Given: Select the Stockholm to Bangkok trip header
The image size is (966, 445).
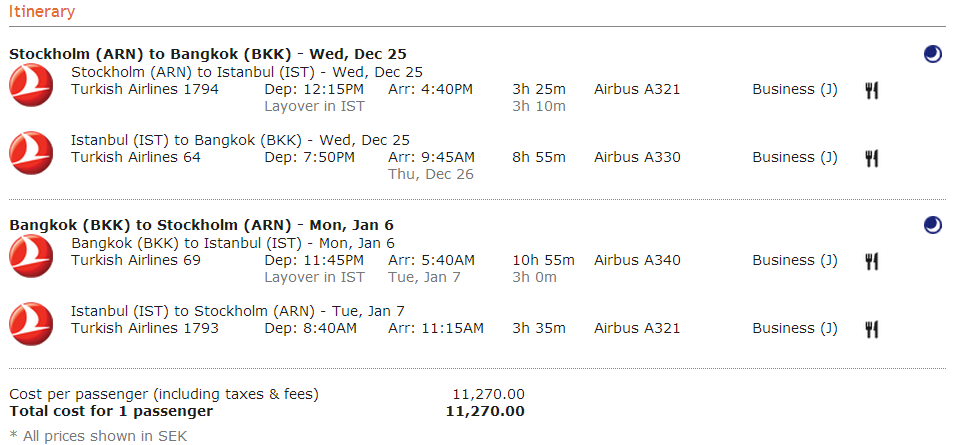Looking at the screenshot, I should (208, 54).
